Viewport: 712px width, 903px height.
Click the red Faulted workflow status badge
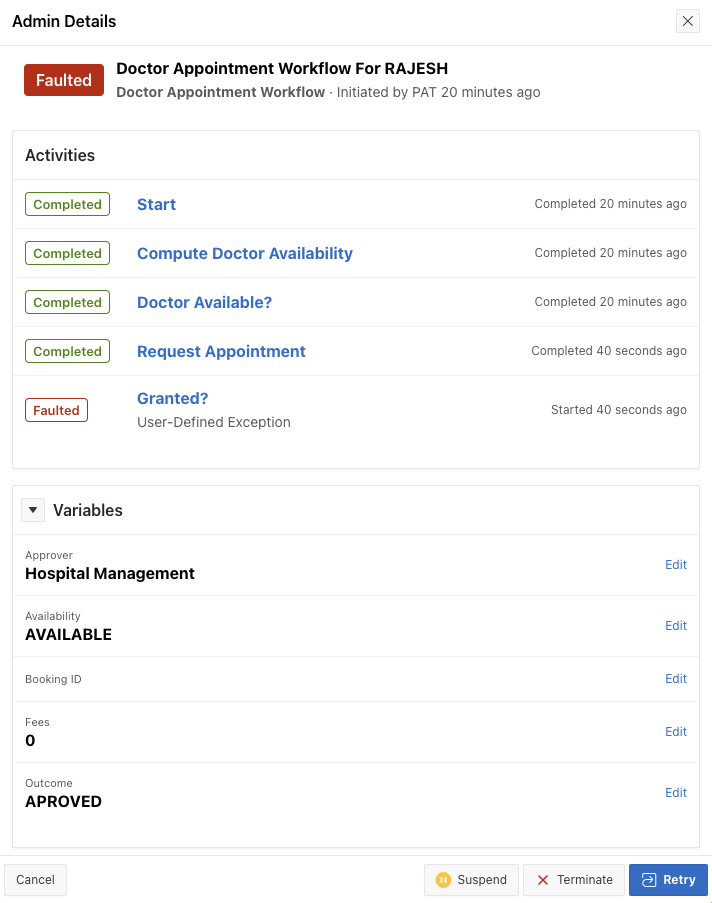(x=64, y=80)
